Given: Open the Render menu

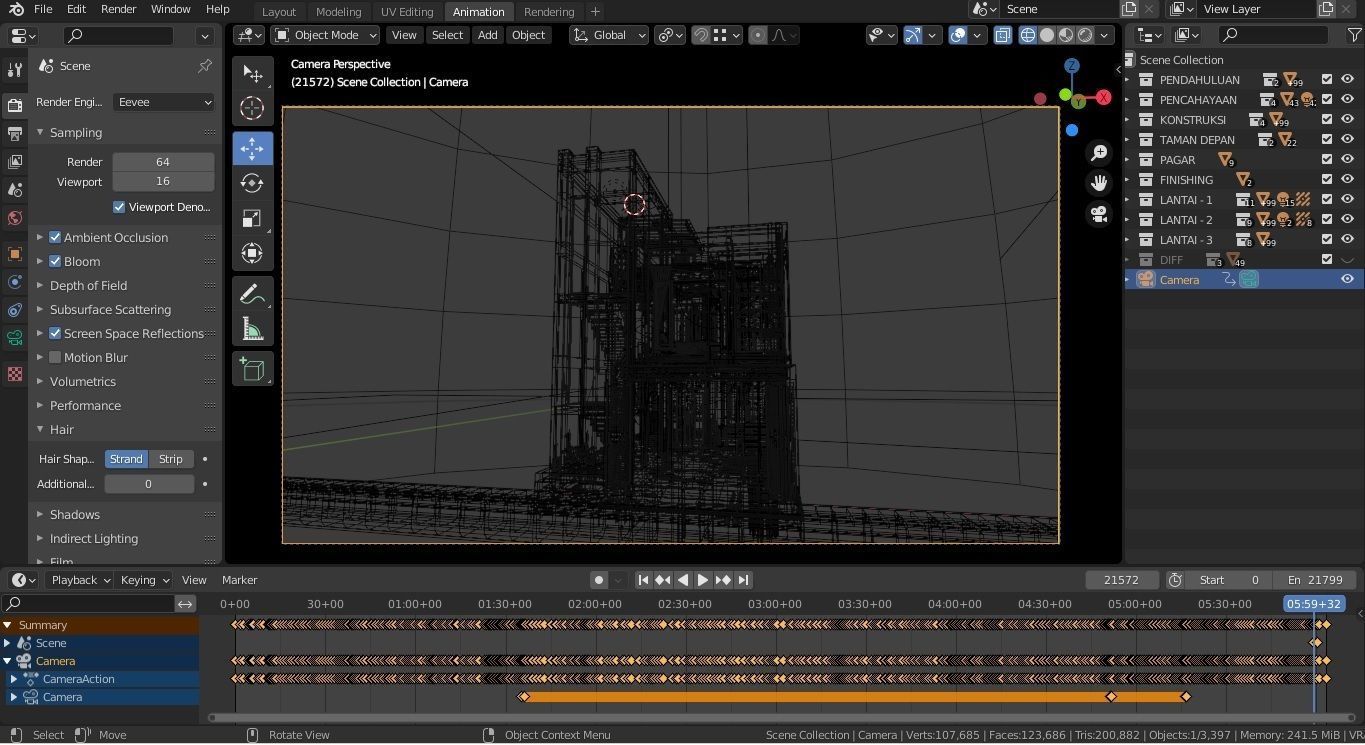Looking at the screenshot, I should (118, 9).
